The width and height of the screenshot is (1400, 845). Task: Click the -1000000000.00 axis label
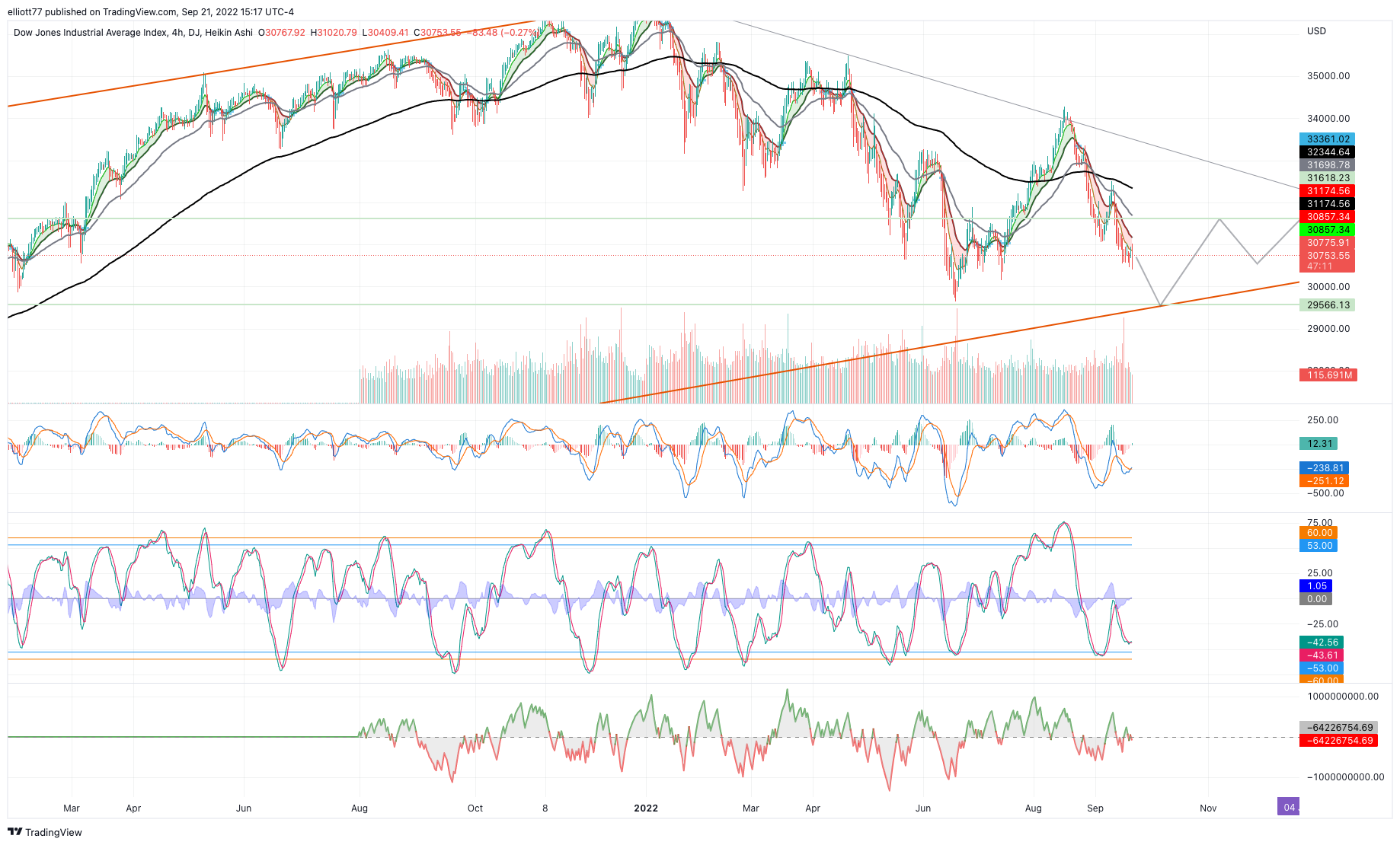click(x=1345, y=777)
